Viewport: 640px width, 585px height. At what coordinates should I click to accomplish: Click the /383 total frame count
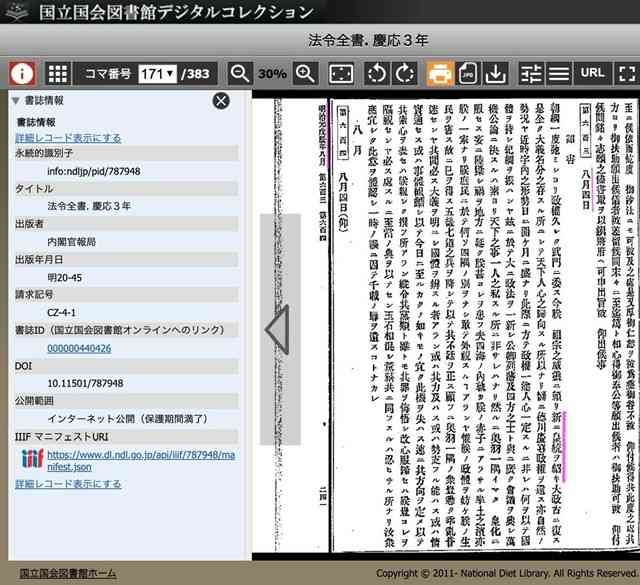tap(196, 74)
